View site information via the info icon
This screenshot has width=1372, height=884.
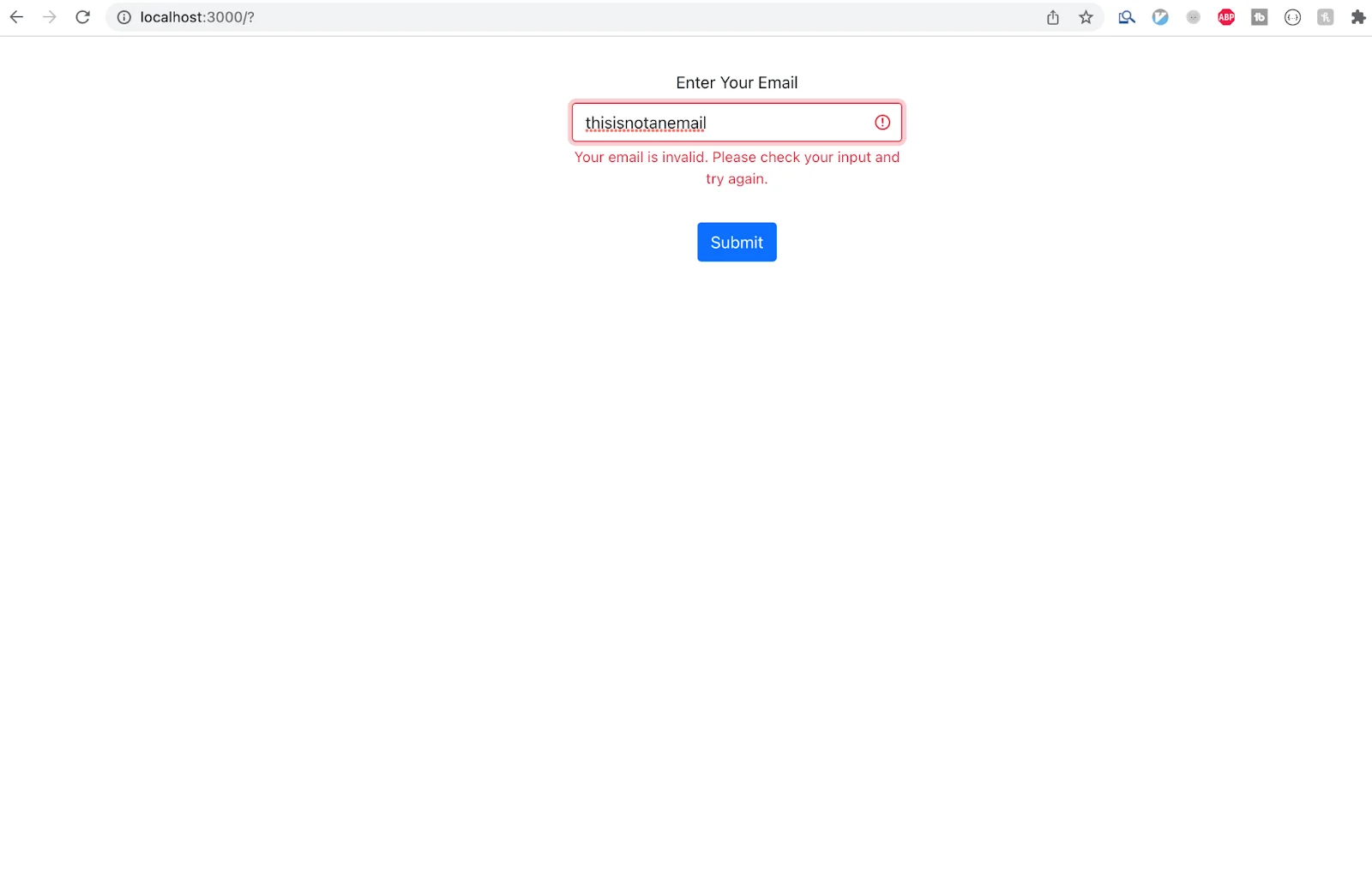click(x=123, y=16)
